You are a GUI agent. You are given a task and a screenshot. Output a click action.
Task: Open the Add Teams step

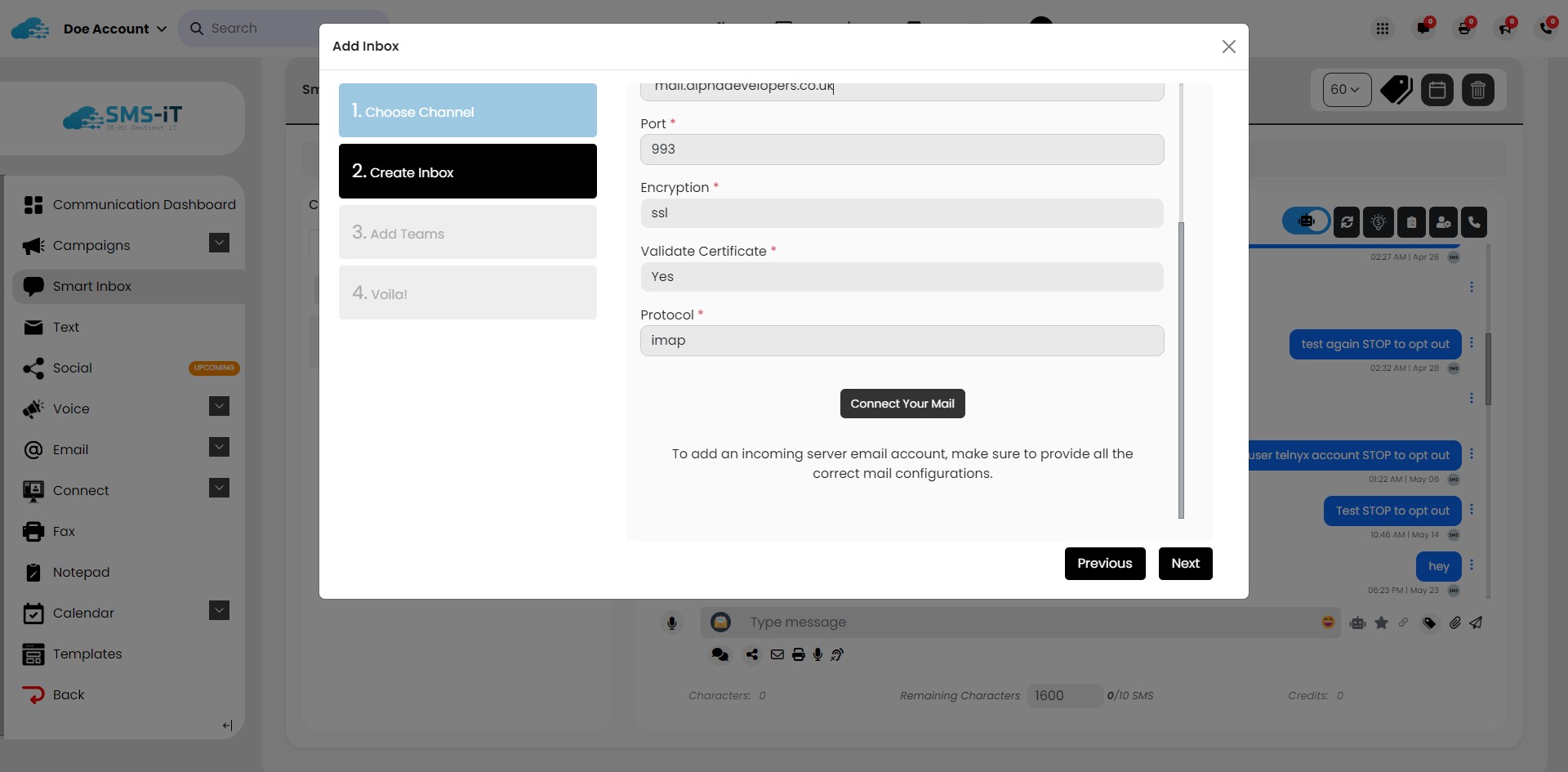(467, 232)
